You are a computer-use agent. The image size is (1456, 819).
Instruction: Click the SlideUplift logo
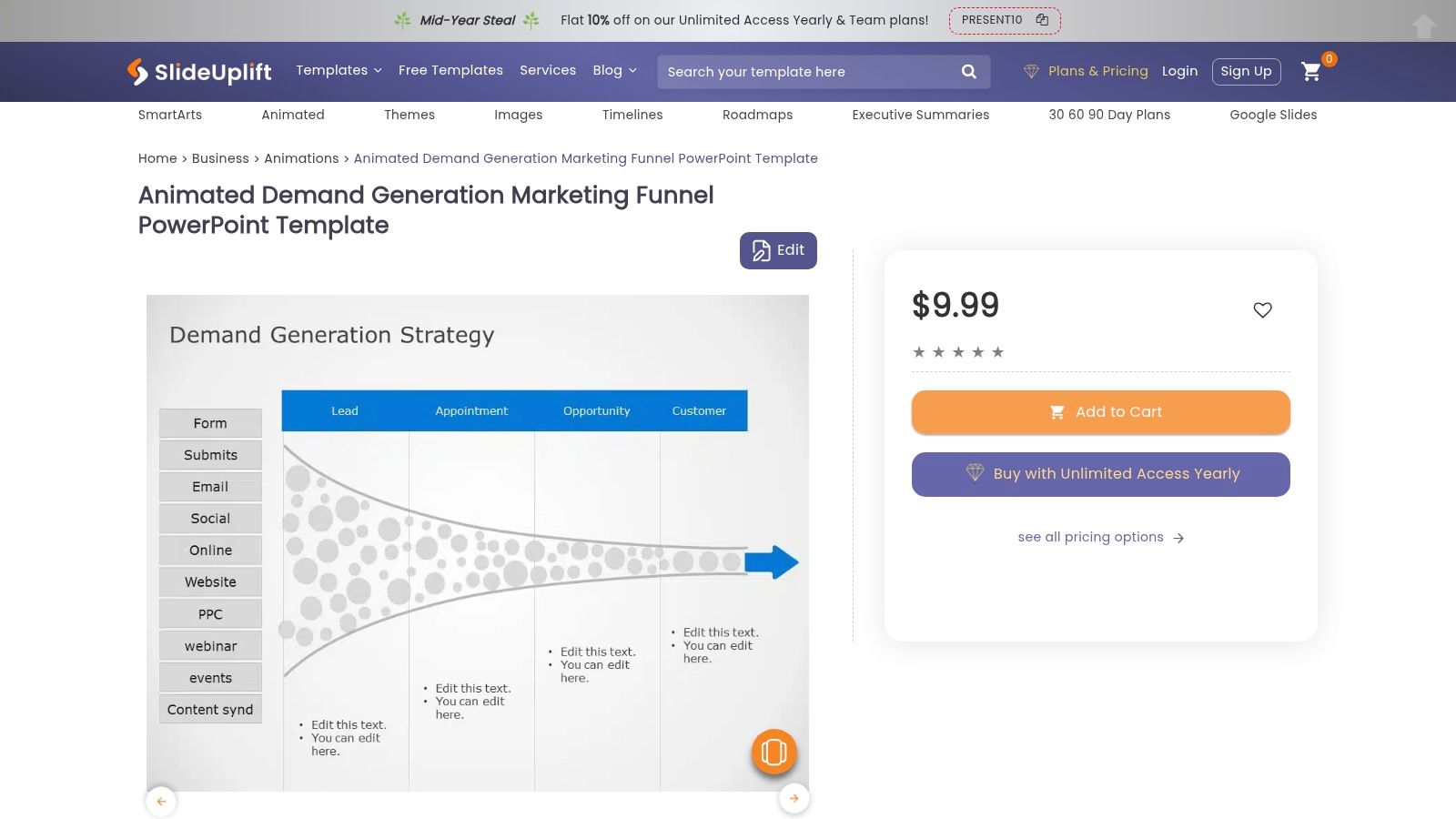(199, 71)
